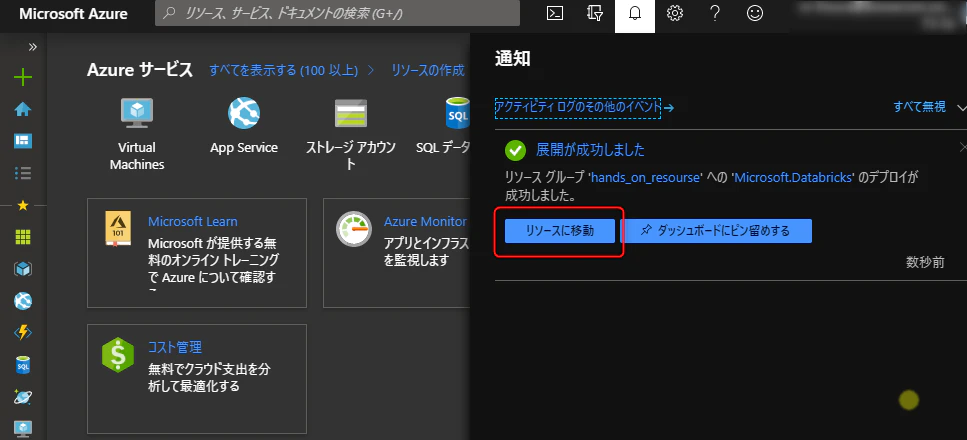Open the help question mark icon

point(715,14)
